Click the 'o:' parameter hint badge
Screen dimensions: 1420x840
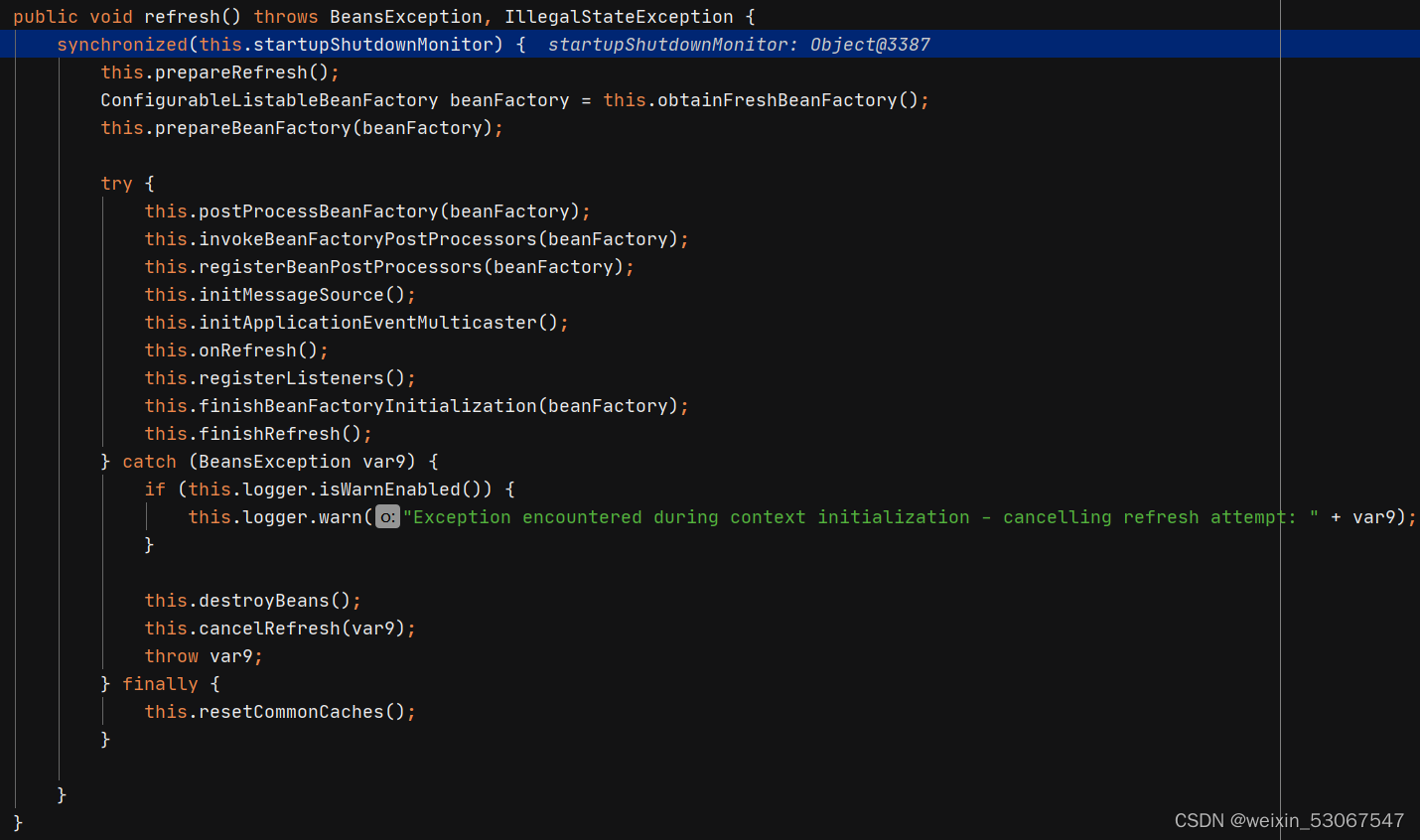tap(387, 517)
